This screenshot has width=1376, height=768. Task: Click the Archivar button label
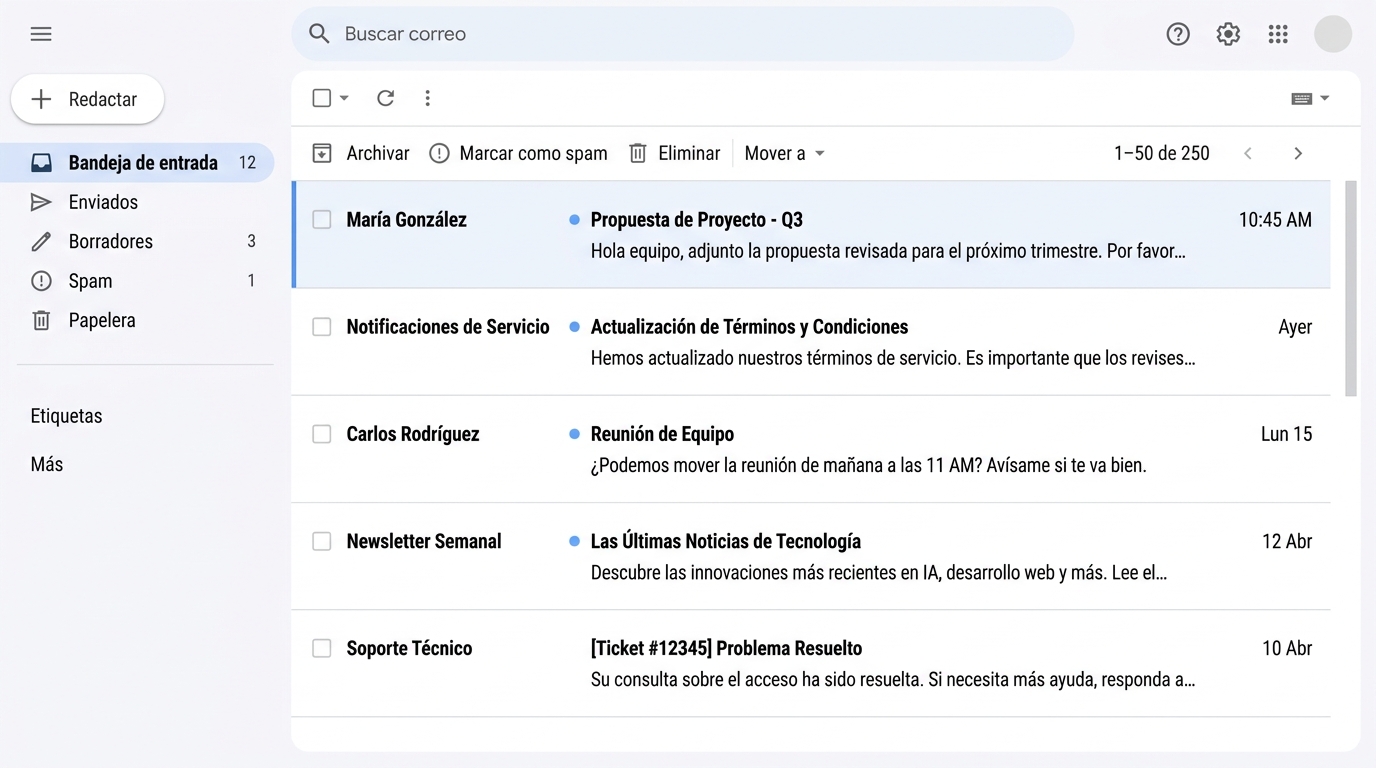pyautogui.click(x=378, y=153)
